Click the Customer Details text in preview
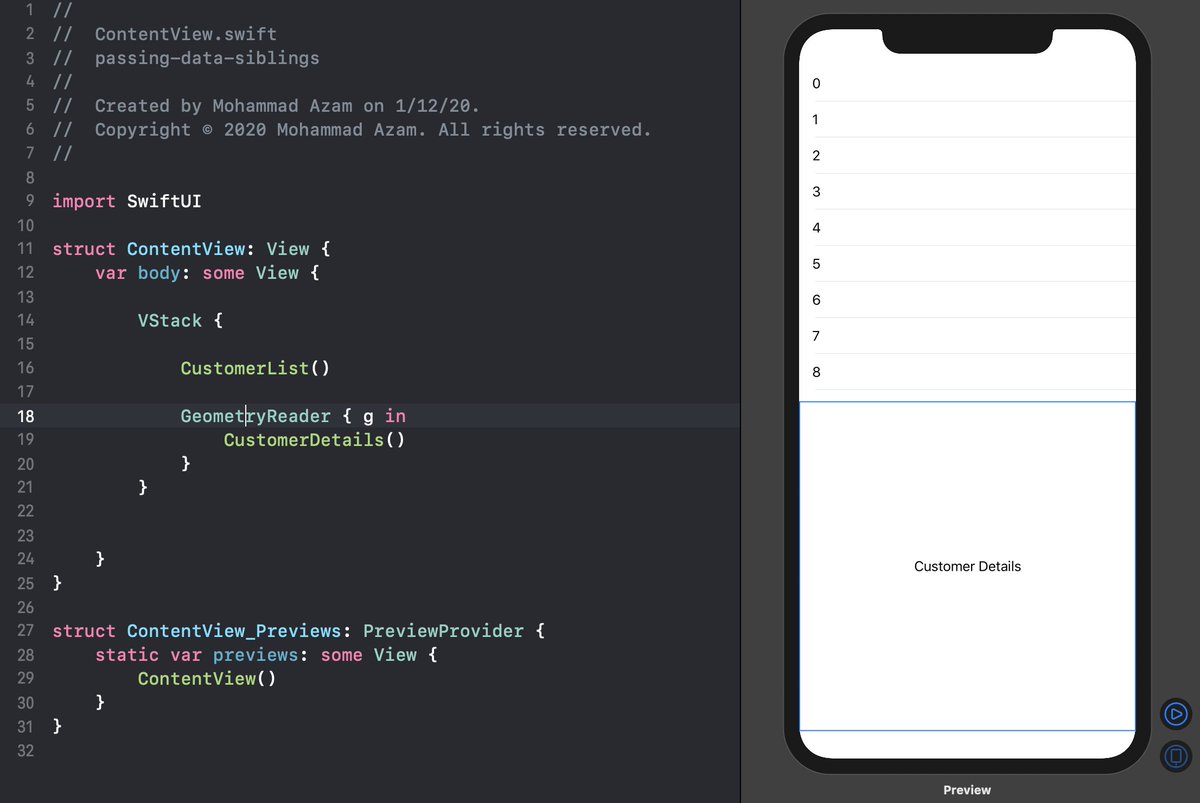This screenshot has width=1200, height=803. (x=967, y=566)
